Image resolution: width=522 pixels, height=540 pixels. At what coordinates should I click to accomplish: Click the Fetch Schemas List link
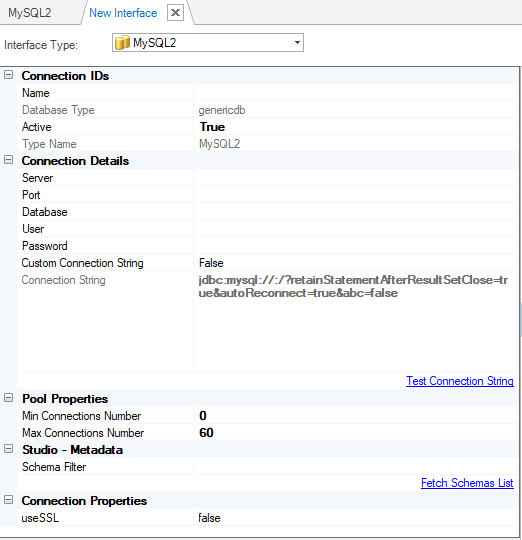point(467,483)
